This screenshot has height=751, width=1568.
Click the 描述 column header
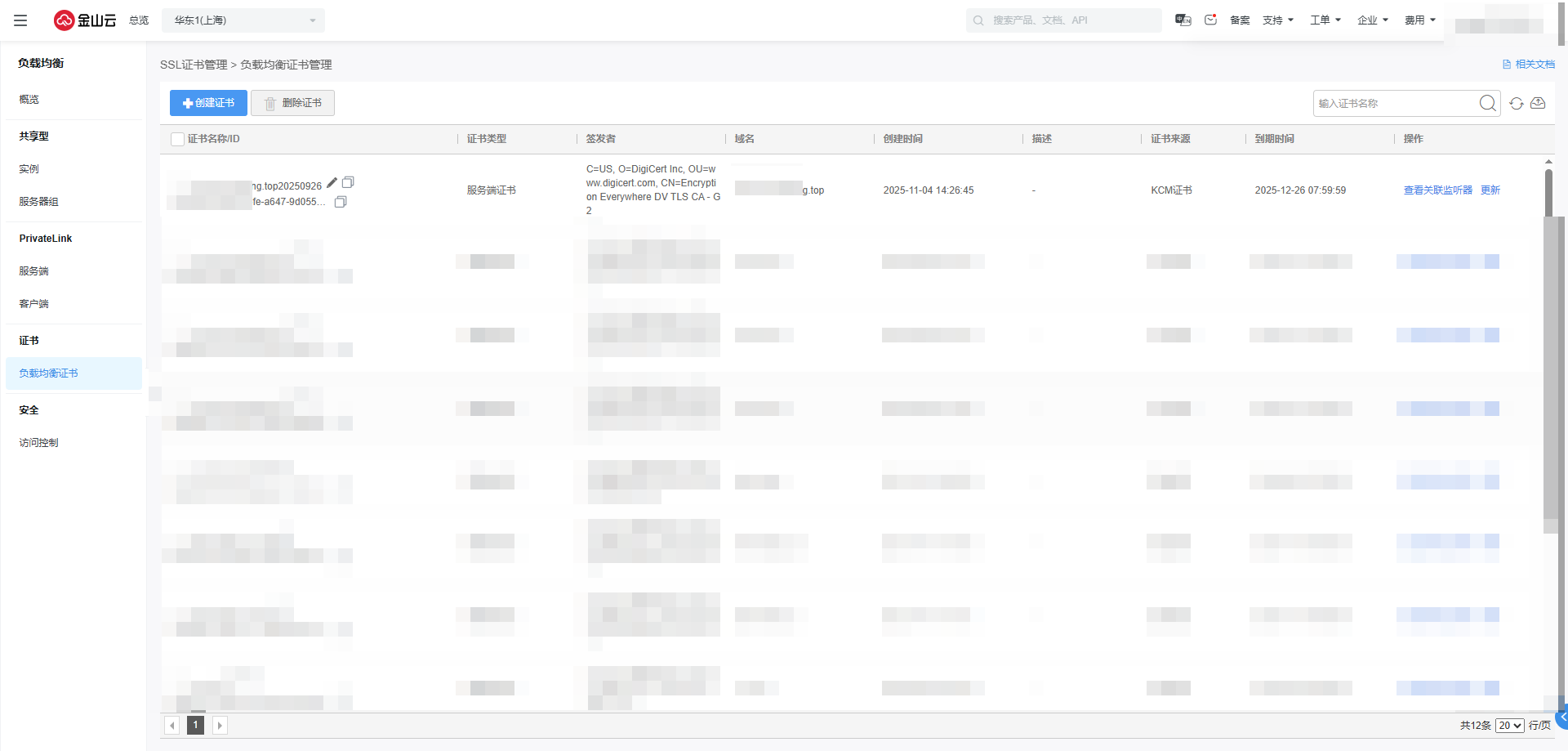click(1042, 139)
